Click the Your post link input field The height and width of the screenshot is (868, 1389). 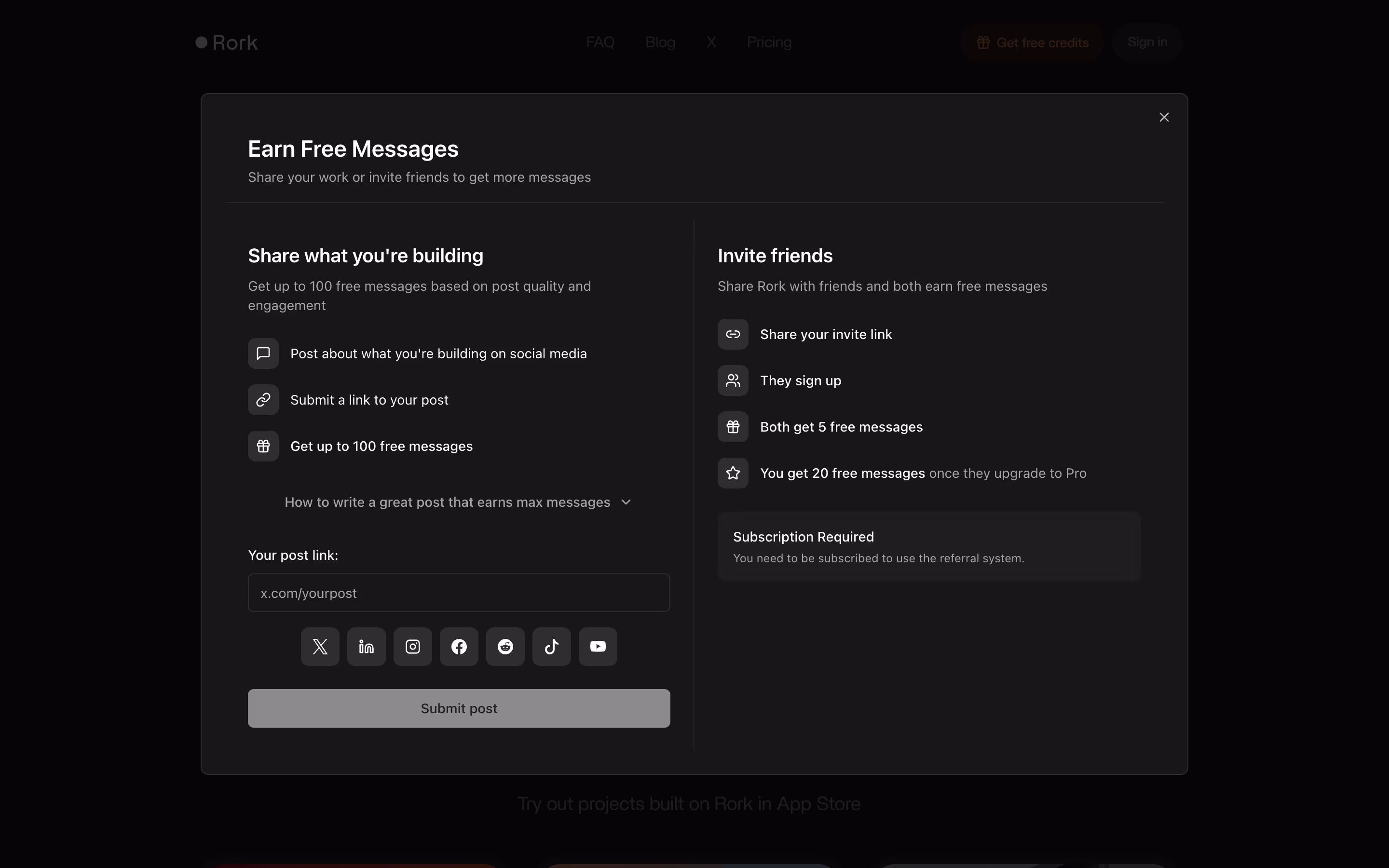pos(459,593)
